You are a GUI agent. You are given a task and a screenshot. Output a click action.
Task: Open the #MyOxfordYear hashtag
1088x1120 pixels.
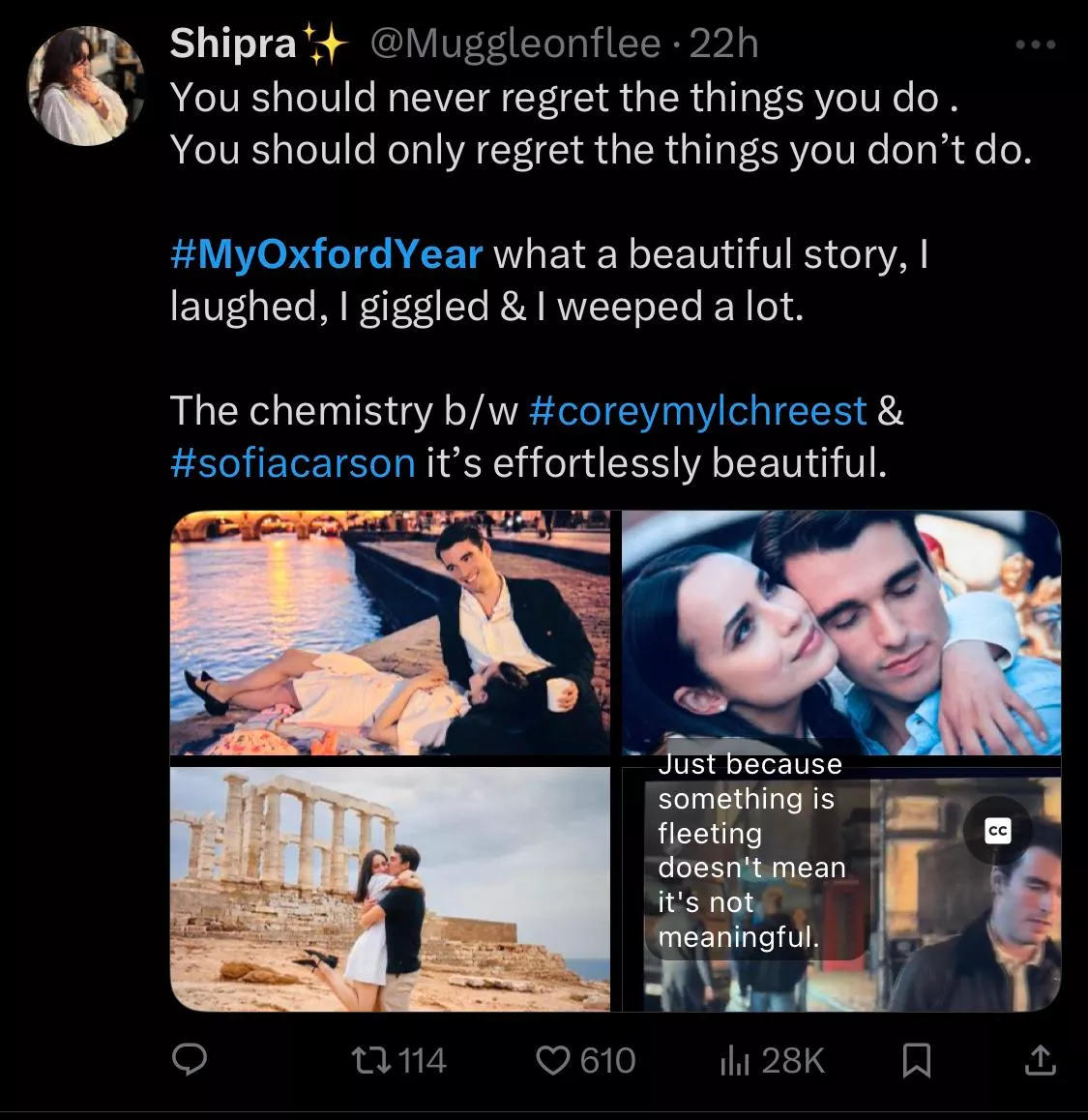coord(326,254)
